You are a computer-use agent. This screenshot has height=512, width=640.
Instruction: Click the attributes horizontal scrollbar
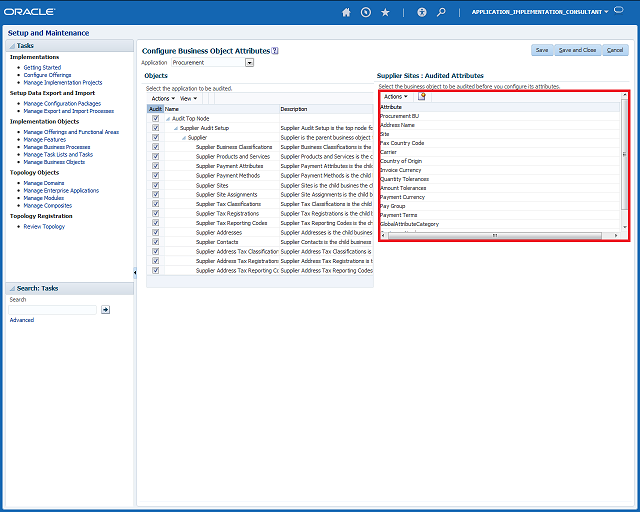(x=494, y=236)
